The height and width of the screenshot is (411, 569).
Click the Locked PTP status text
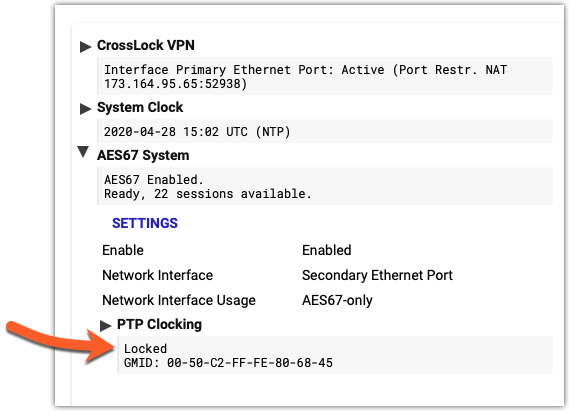click(x=145, y=349)
